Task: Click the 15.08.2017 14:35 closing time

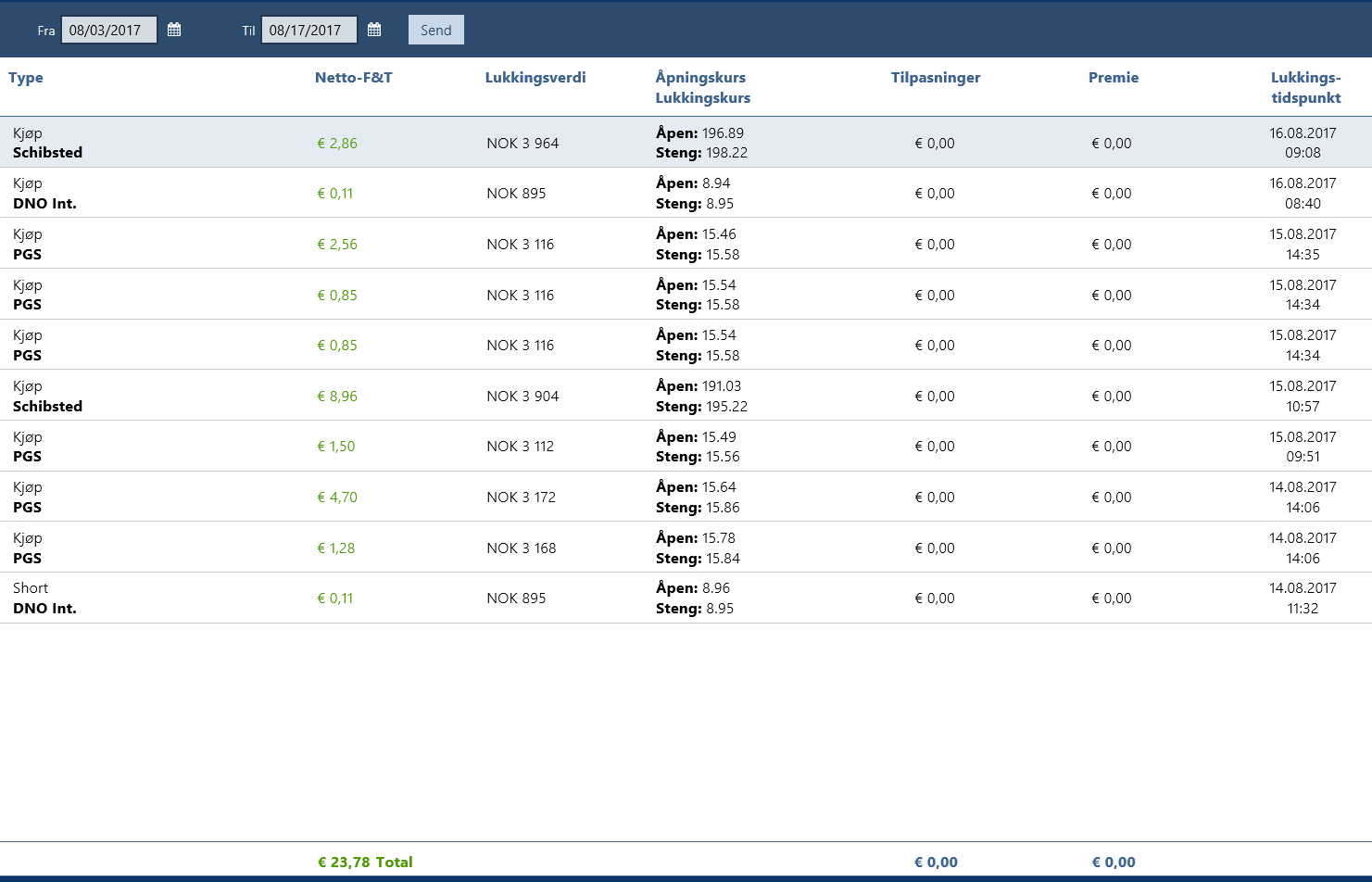Action: pos(1303,245)
